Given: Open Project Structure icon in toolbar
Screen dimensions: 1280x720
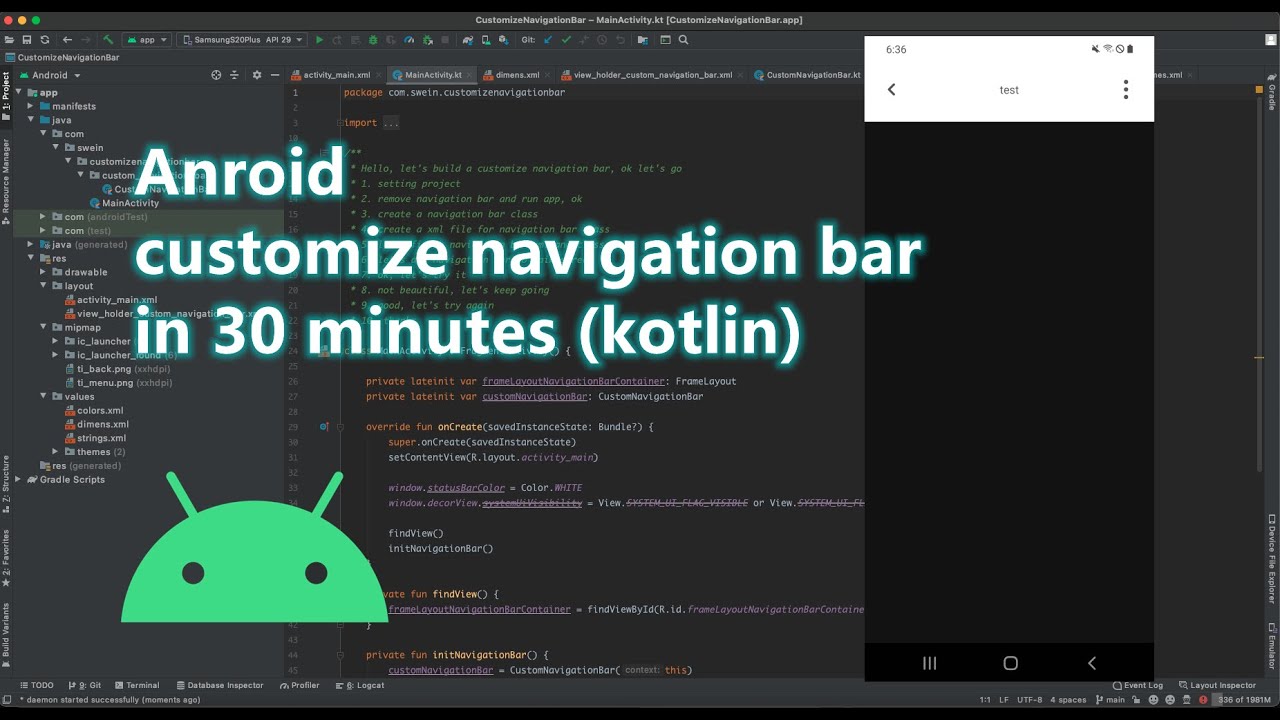Looking at the screenshot, I should [x=642, y=40].
